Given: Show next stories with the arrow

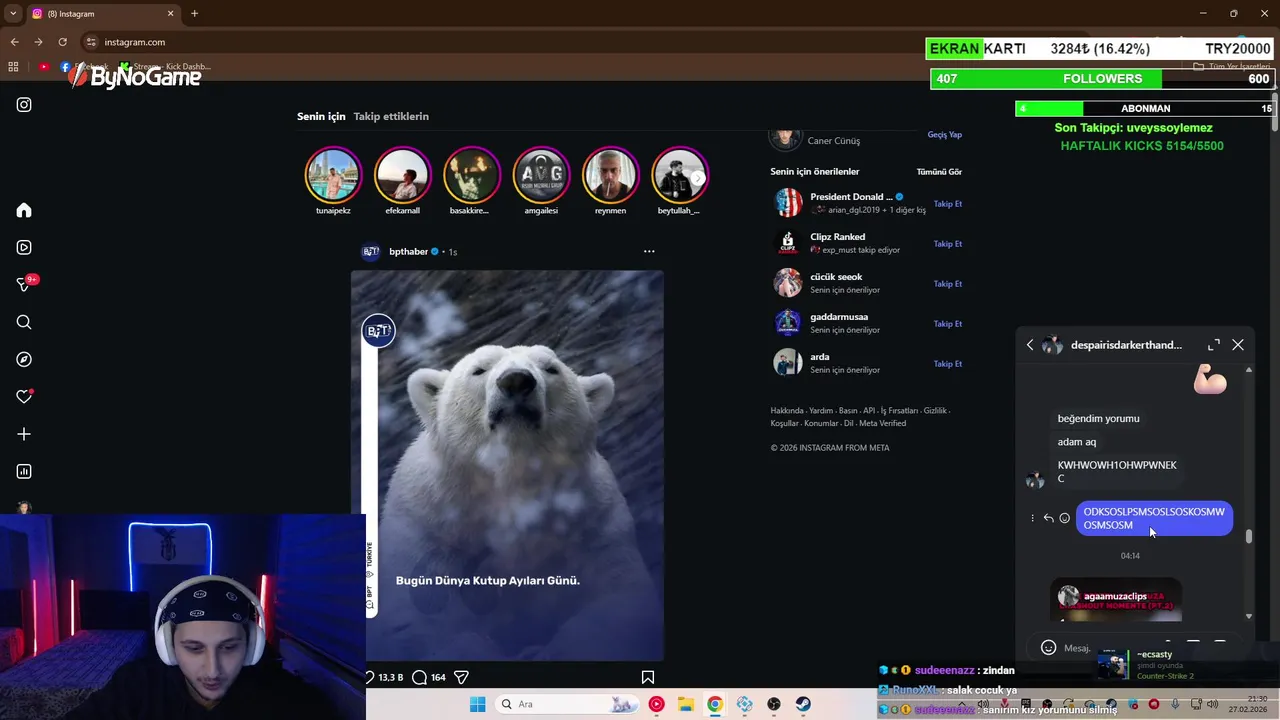Looking at the screenshot, I should click(698, 178).
